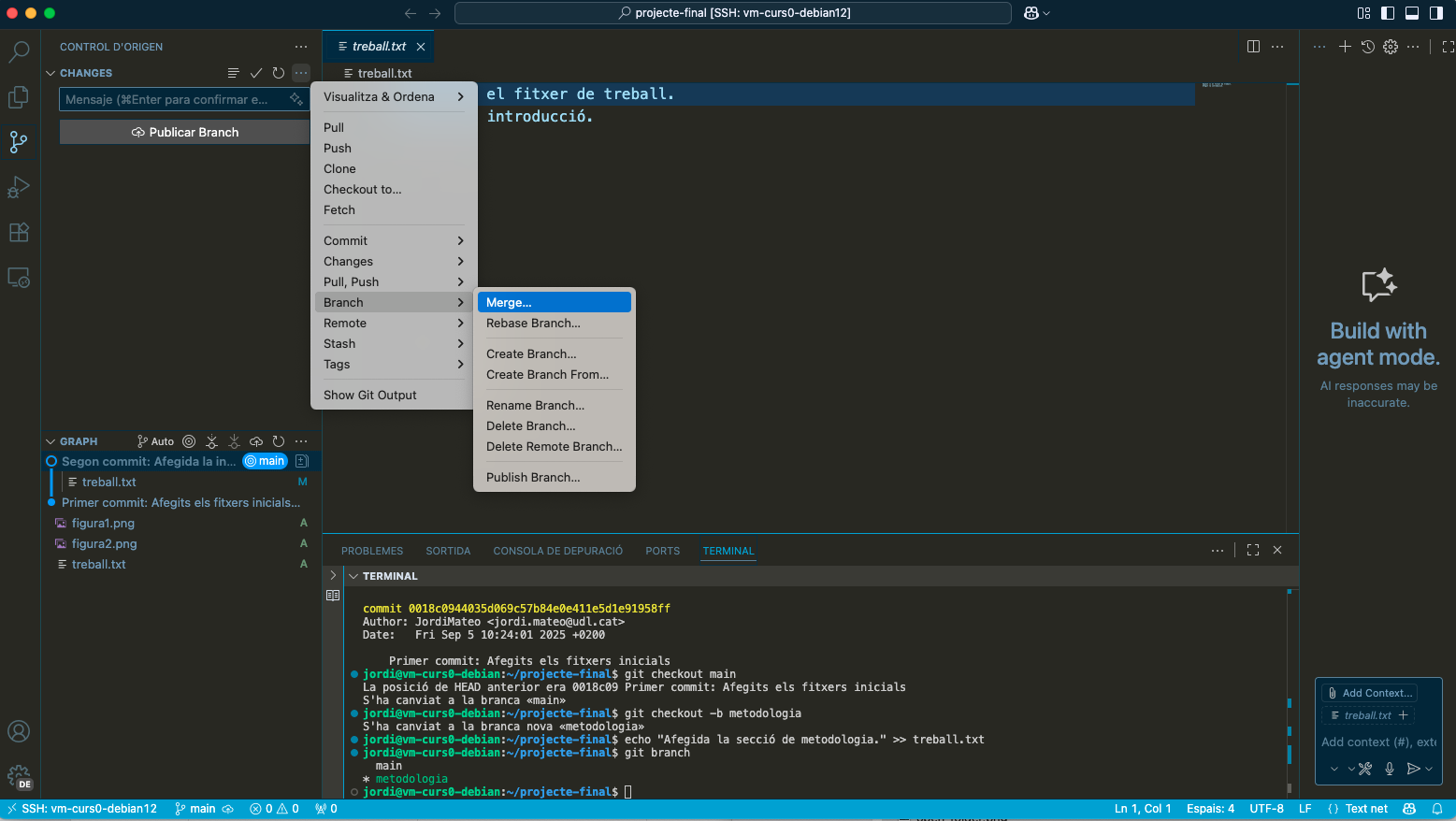Collapse the Graph section
The image size is (1456, 821).
pos(50,441)
